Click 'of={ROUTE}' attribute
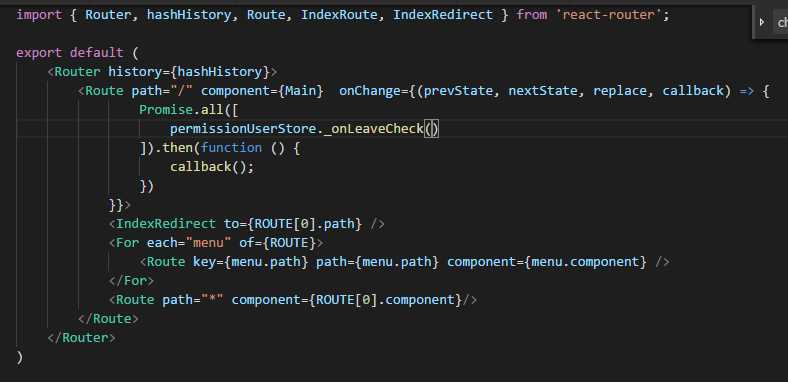Screen dimensions: 788x382 pyautogui.click(x=278, y=243)
